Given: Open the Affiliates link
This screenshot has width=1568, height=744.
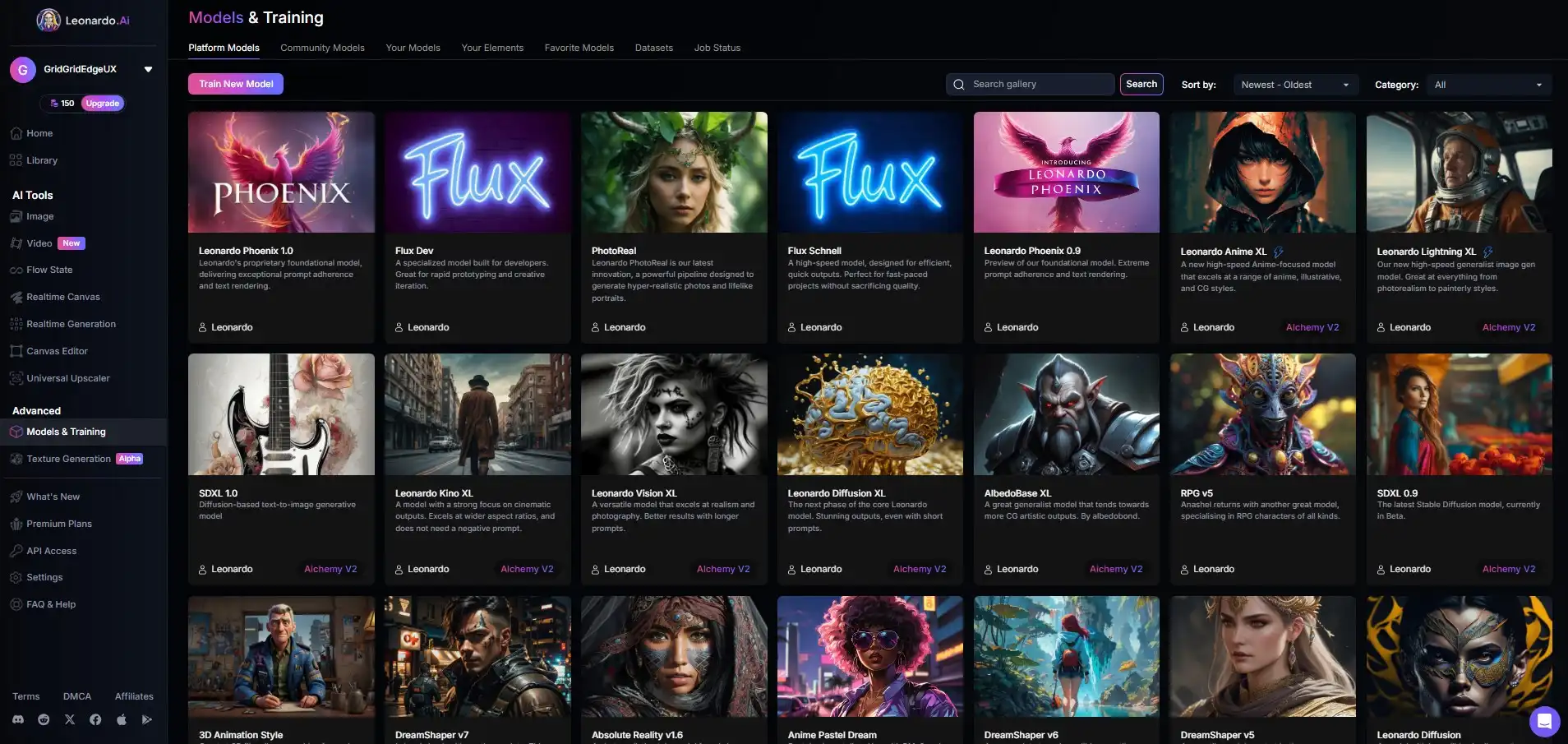Looking at the screenshot, I should click(134, 696).
